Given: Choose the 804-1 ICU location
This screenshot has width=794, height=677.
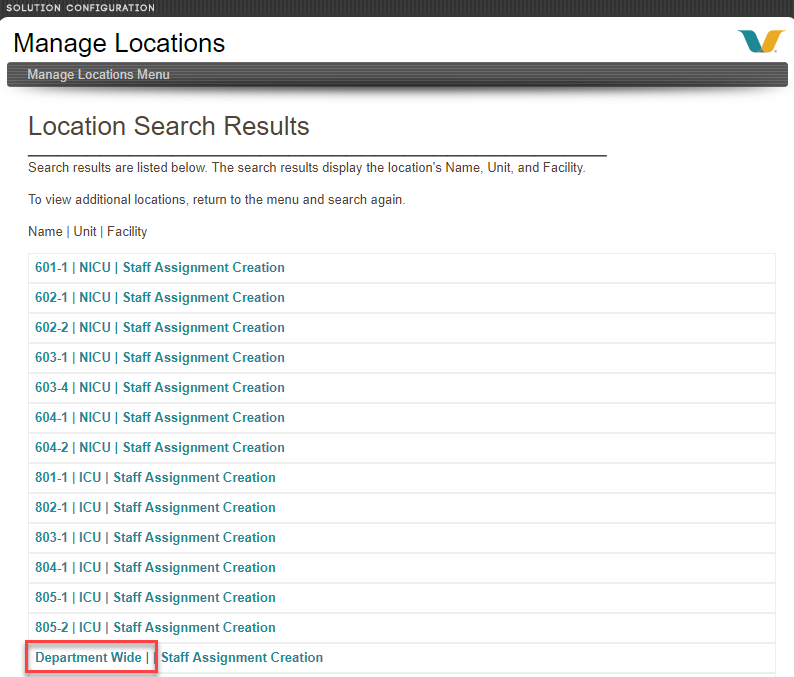Looking at the screenshot, I should coord(155,567).
